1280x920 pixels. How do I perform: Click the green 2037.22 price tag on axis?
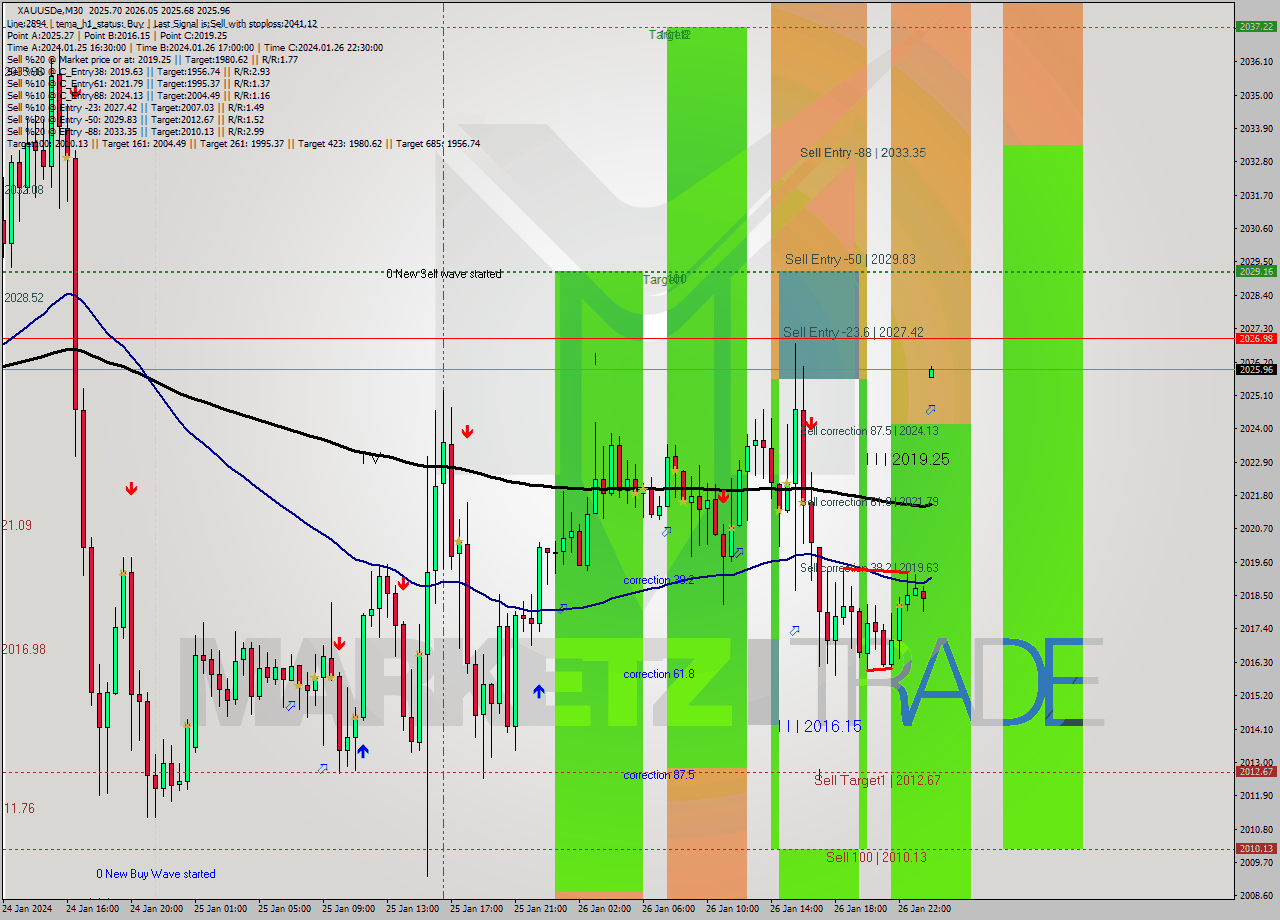click(x=1255, y=27)
